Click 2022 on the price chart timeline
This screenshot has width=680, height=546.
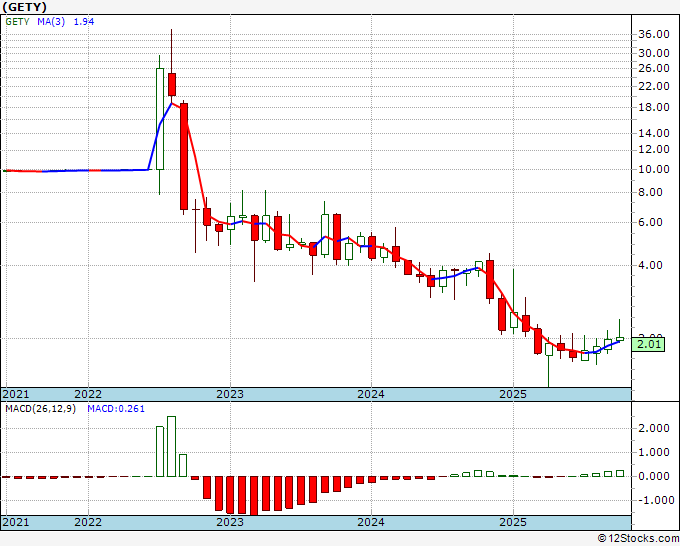pos(88,394)
